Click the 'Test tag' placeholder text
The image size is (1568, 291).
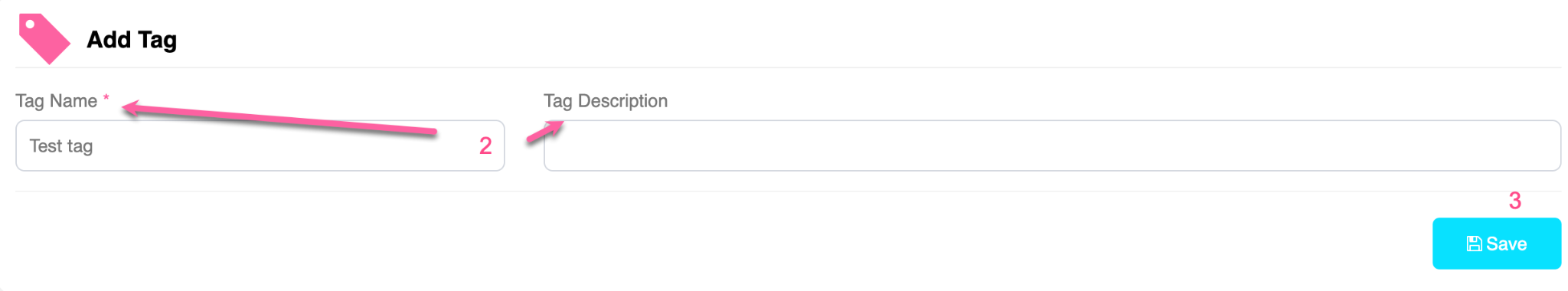point(61,145)
